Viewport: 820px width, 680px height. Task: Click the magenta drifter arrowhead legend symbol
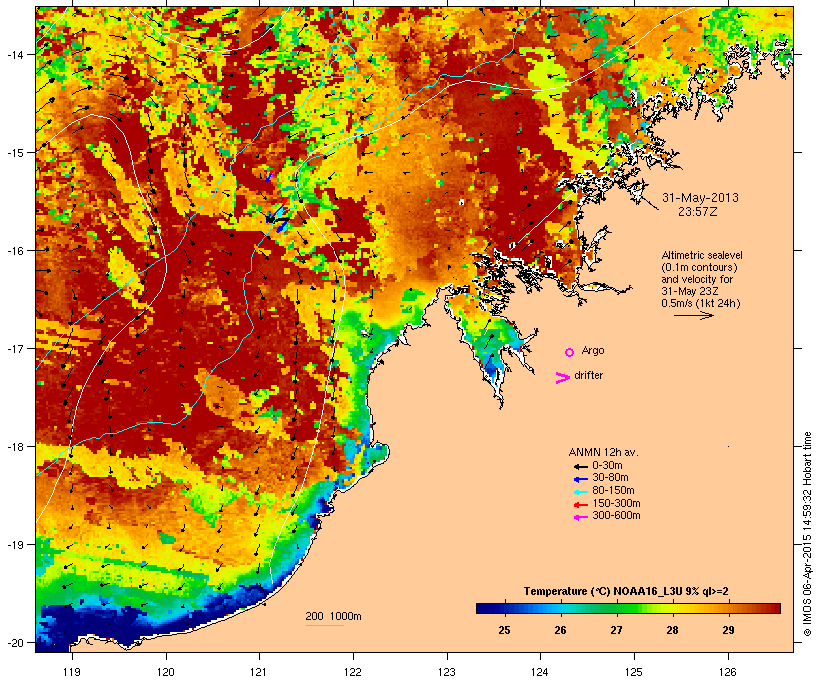coord(562,378)
